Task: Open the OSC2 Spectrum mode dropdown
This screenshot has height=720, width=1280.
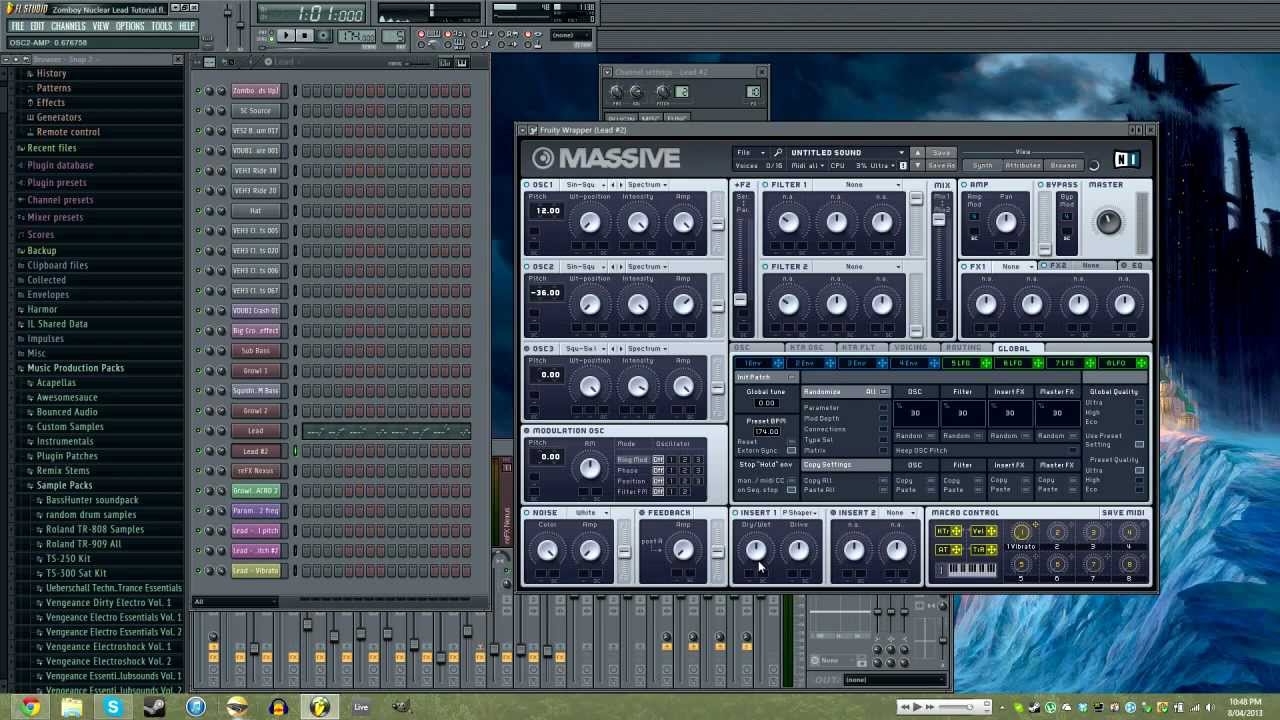Action: [x=647, y=267]
